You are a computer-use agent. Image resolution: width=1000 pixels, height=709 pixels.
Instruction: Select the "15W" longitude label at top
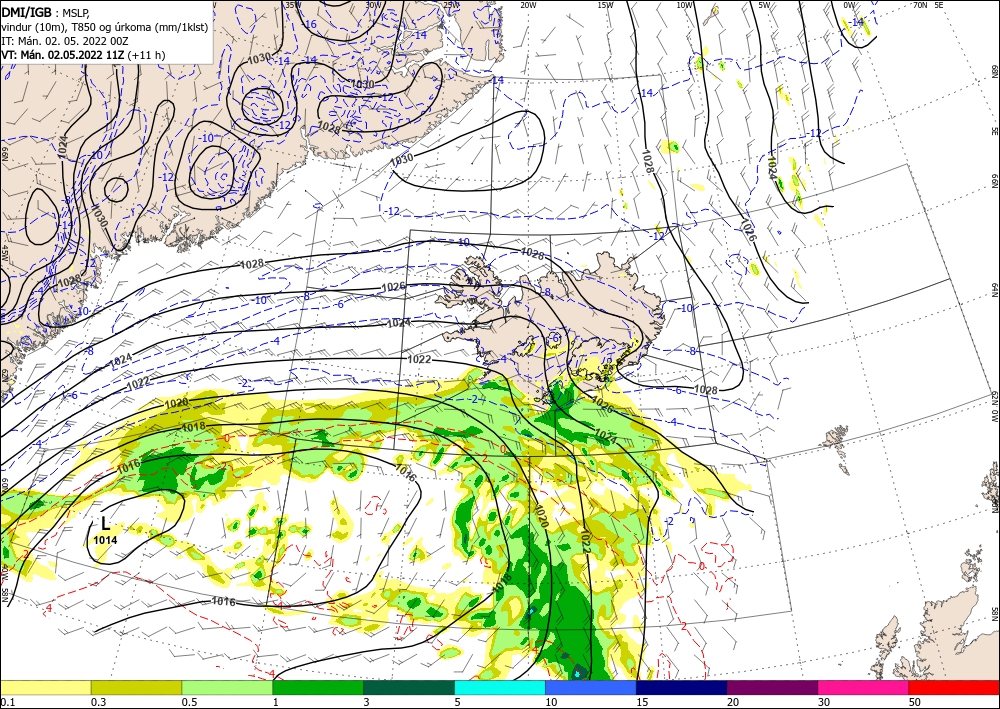coord(606,5)
